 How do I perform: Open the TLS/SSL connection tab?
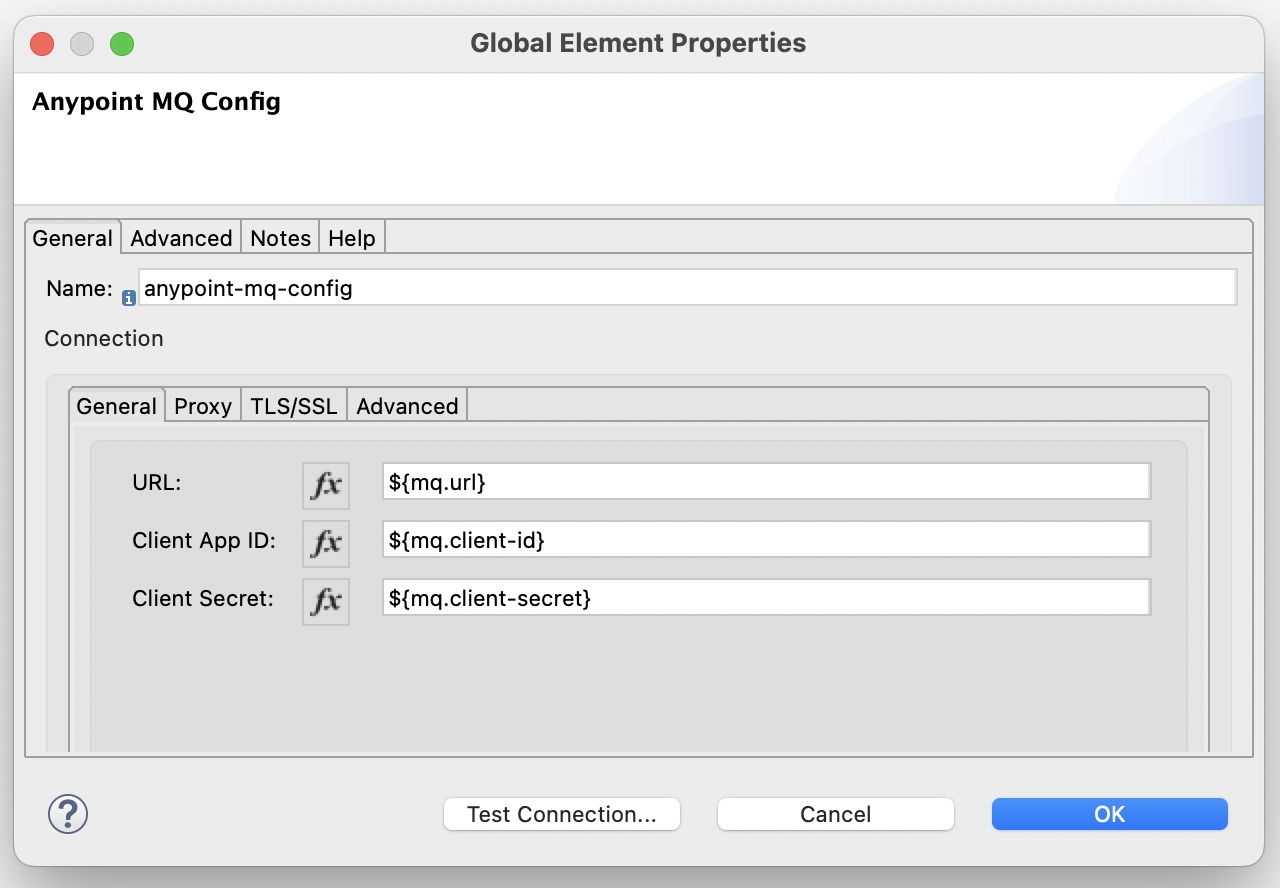coord(294,406)
